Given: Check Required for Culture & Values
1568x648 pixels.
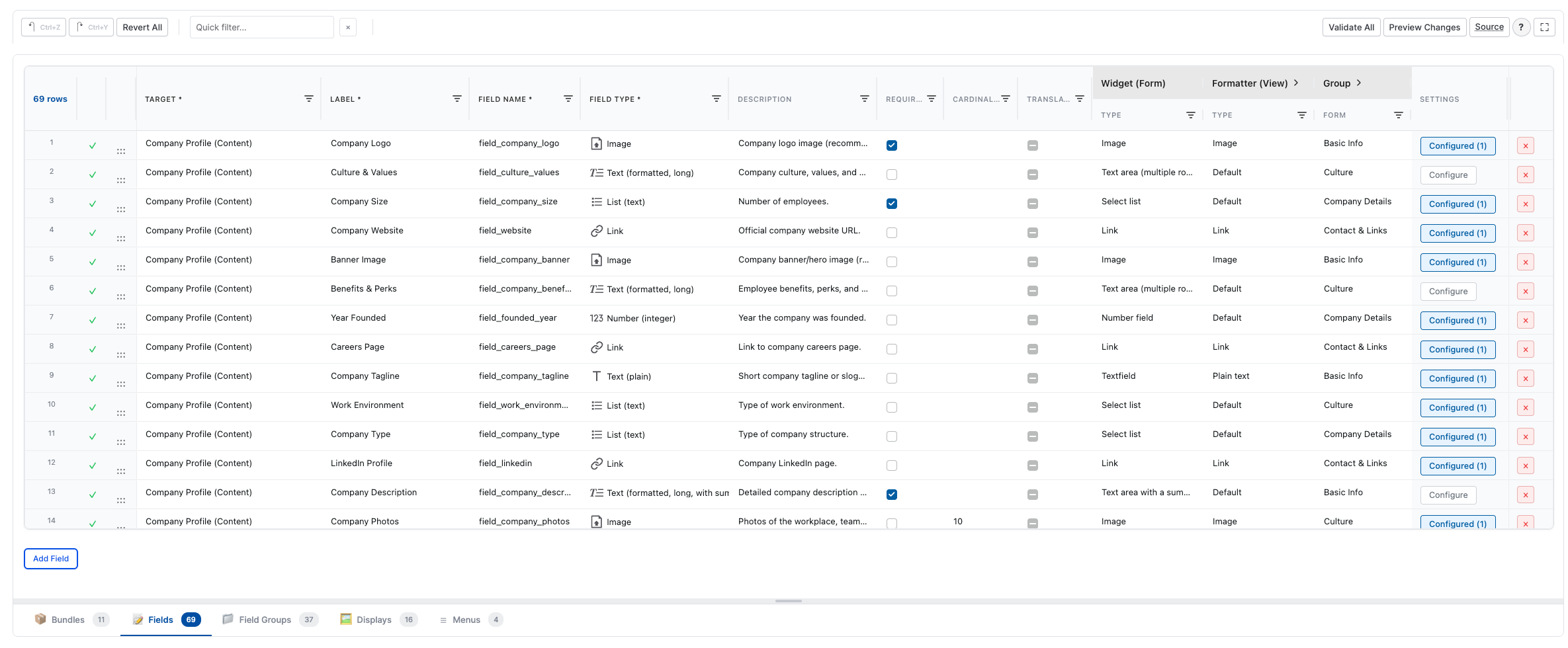Looking at the screenshot, I should click(x=892, y=175).
